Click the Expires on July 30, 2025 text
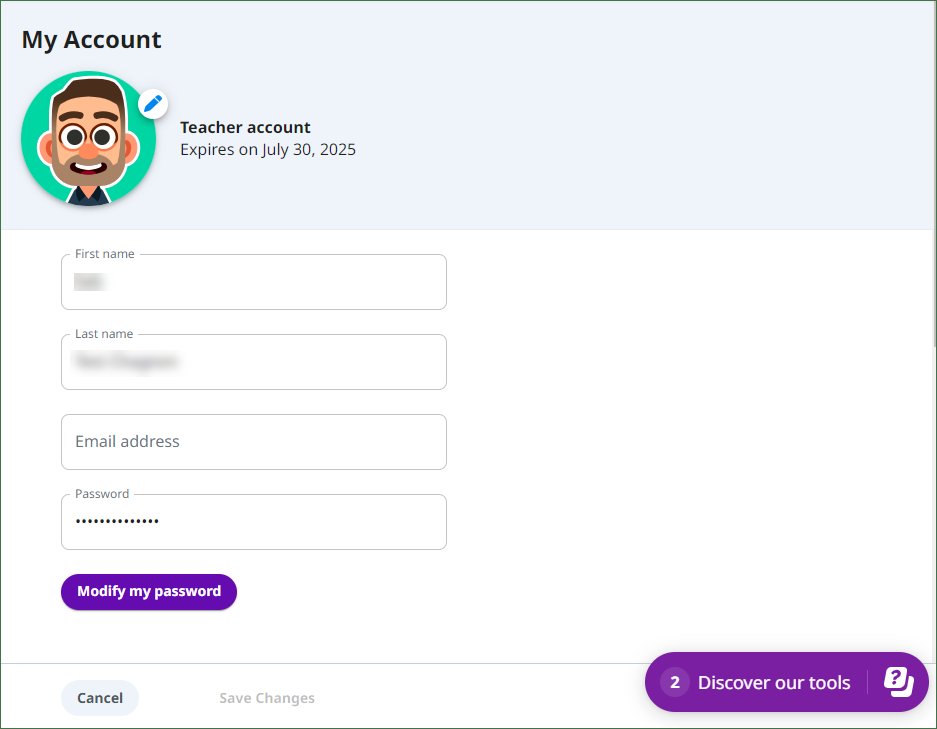This screenshot has width=937, height=729. [268, 149]
